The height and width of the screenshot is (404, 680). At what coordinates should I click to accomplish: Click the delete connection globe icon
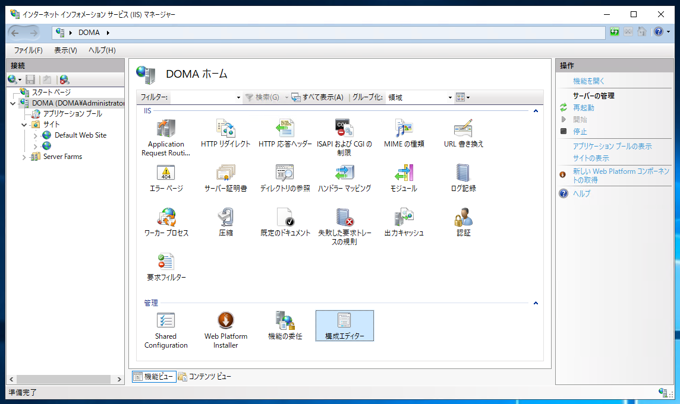64,79
